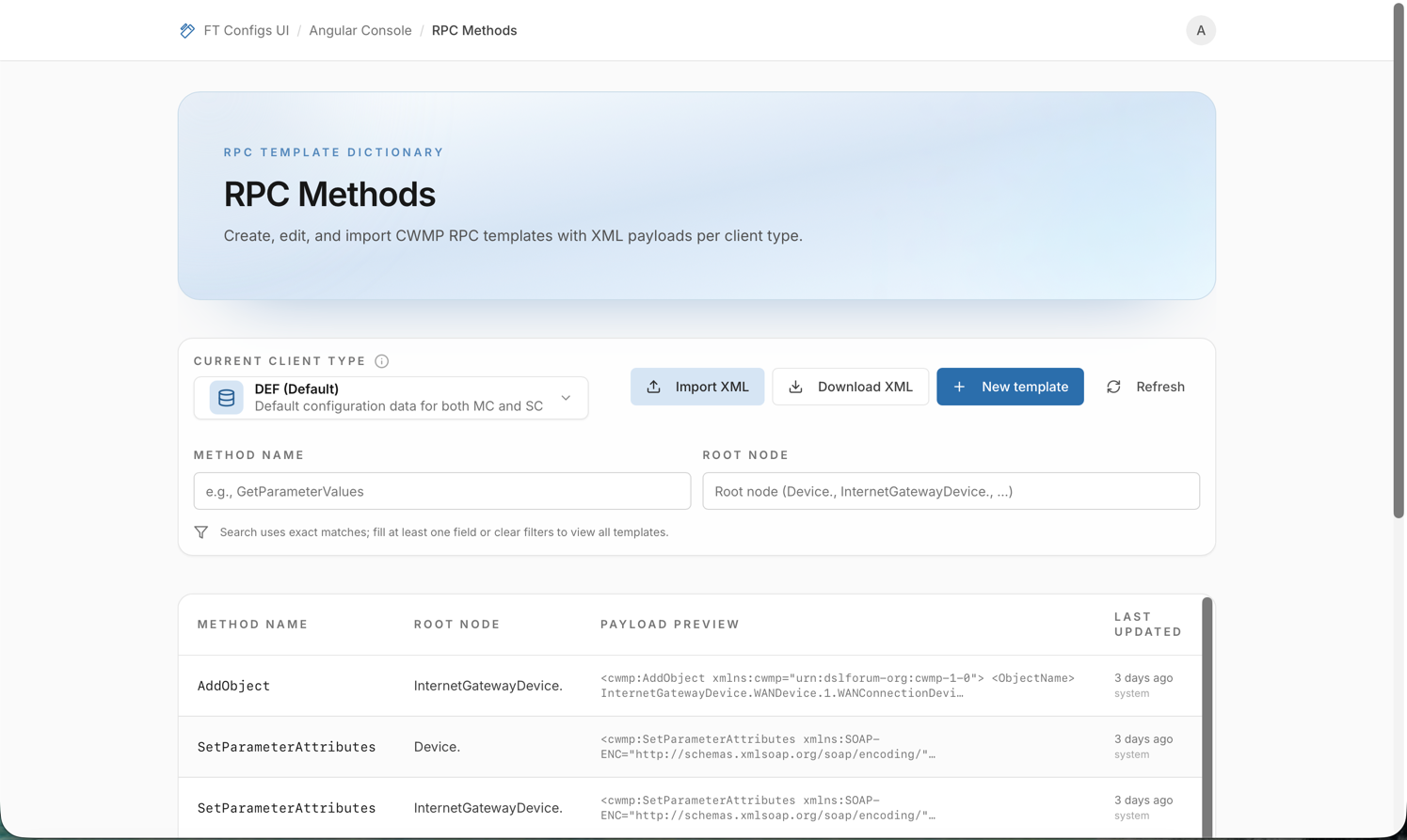Click the Last Updated column header

[1148, 625]
